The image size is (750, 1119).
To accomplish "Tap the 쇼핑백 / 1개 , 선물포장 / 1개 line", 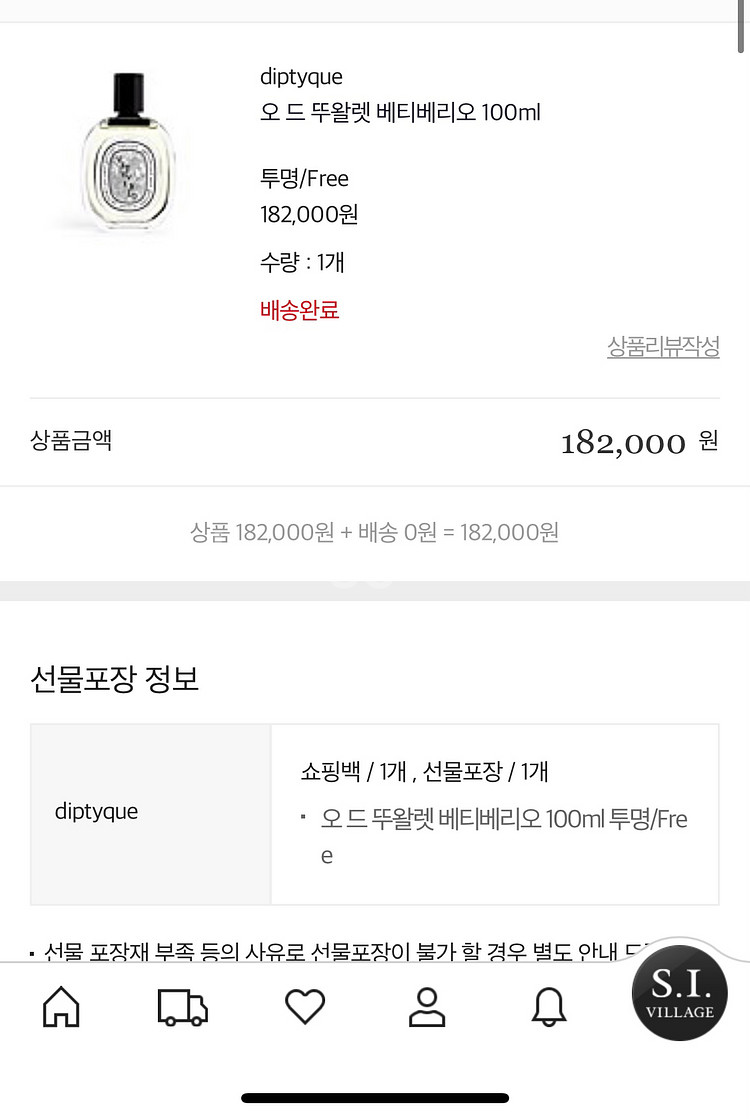I will tap(424, 772).
